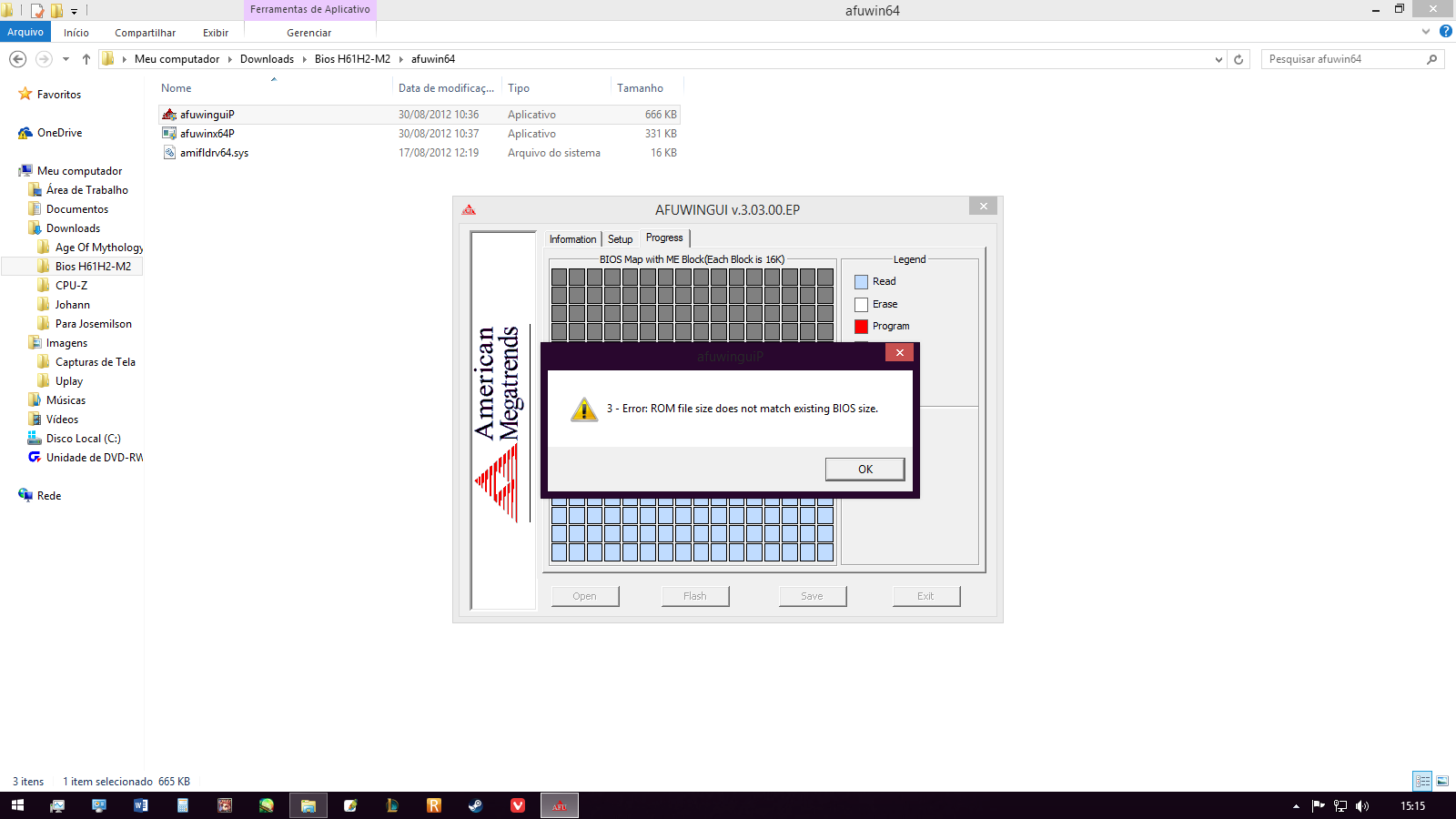Switch to the Information tab in AFUWINGUI
The image size is (1456, 819).
click(x=572, y=239)
